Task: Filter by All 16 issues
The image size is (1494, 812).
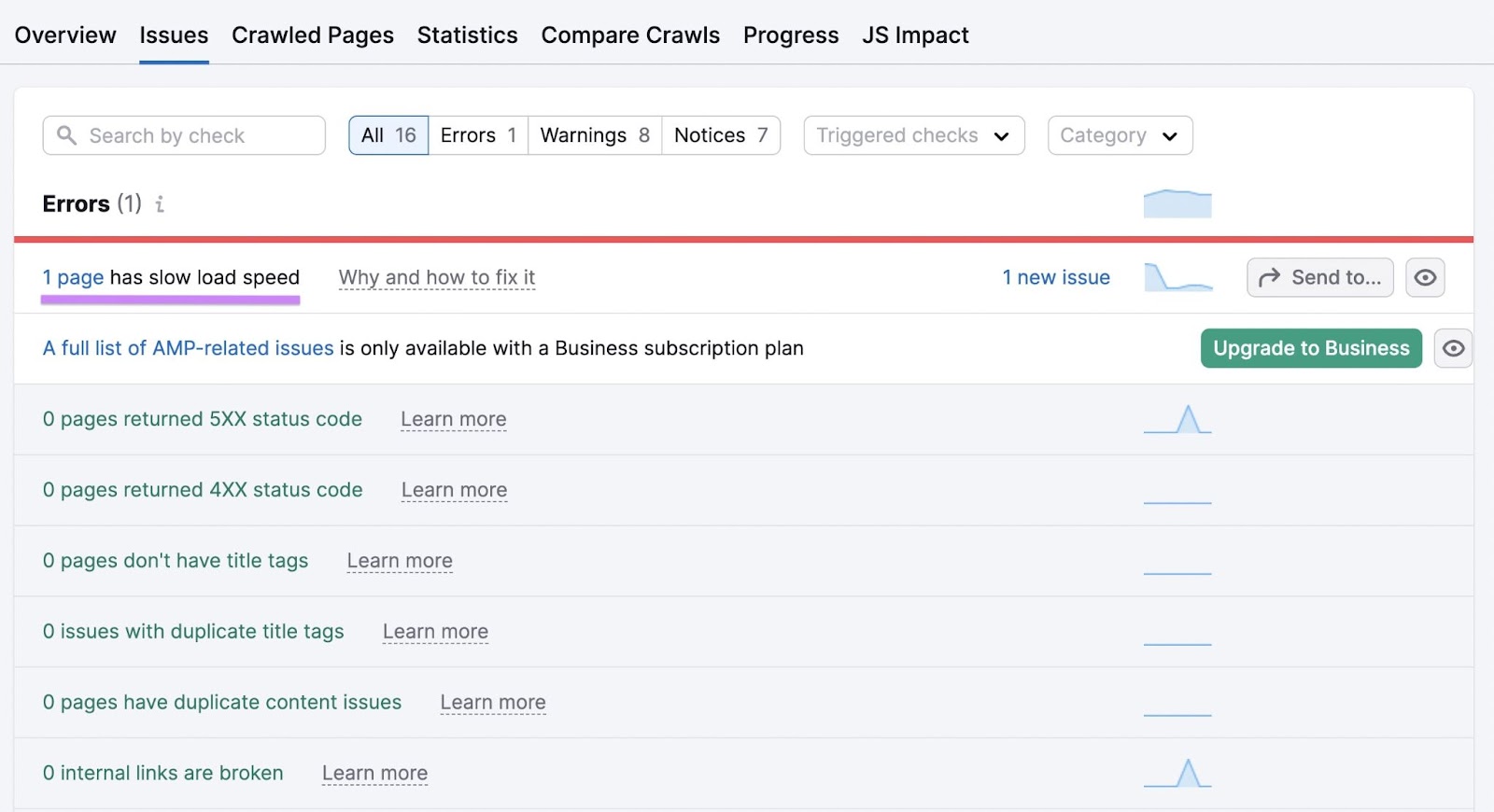Action: (x=388, y=135)
